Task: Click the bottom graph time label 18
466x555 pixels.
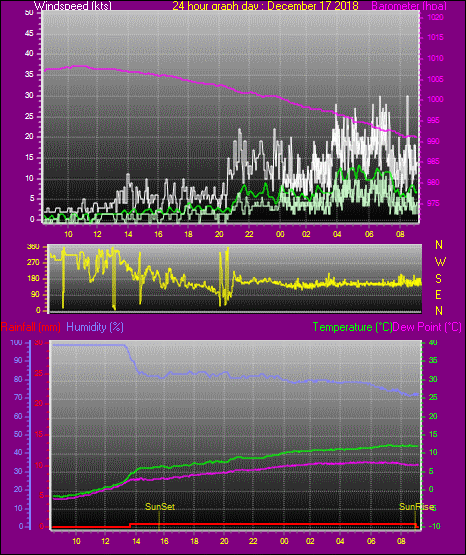Action: (194, 541)
